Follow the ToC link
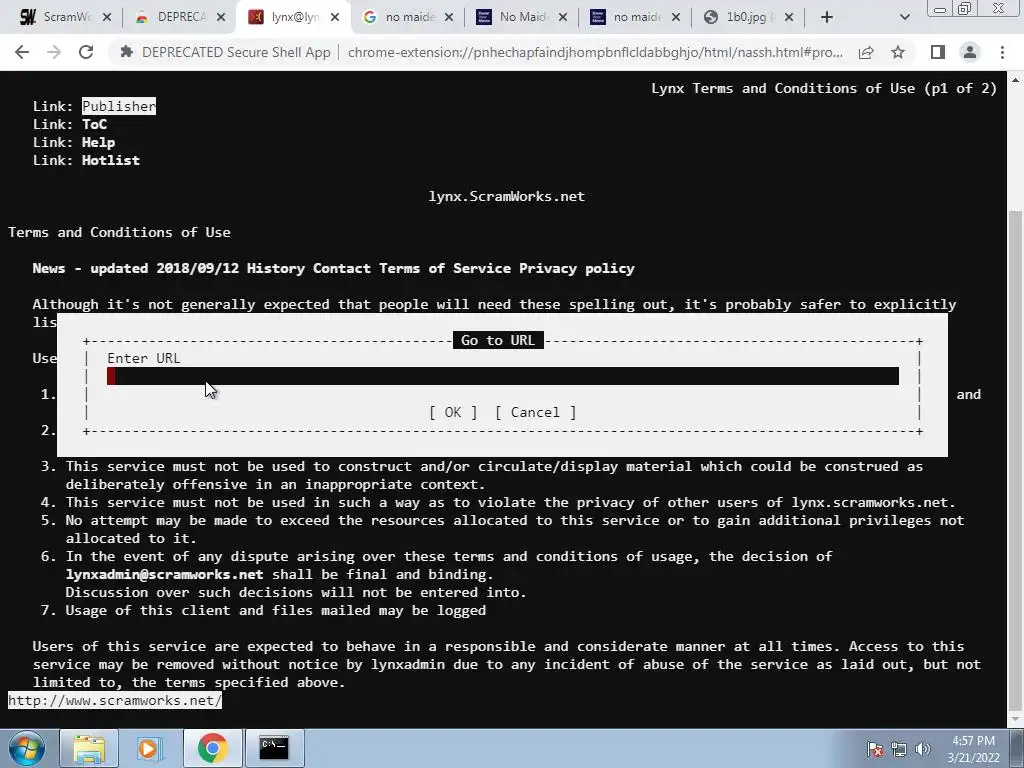This screenshot has height=768, width=1024. click(94, 124)
